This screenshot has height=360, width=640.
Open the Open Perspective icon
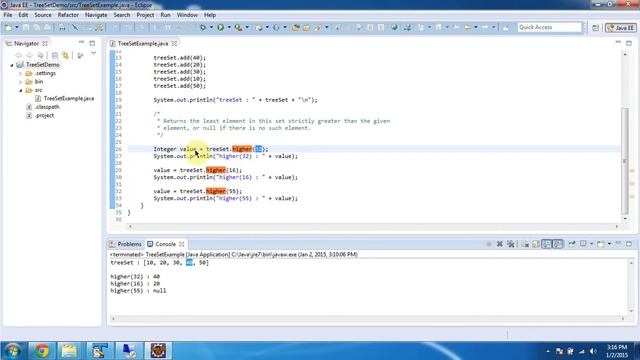[x=596, y=27]
